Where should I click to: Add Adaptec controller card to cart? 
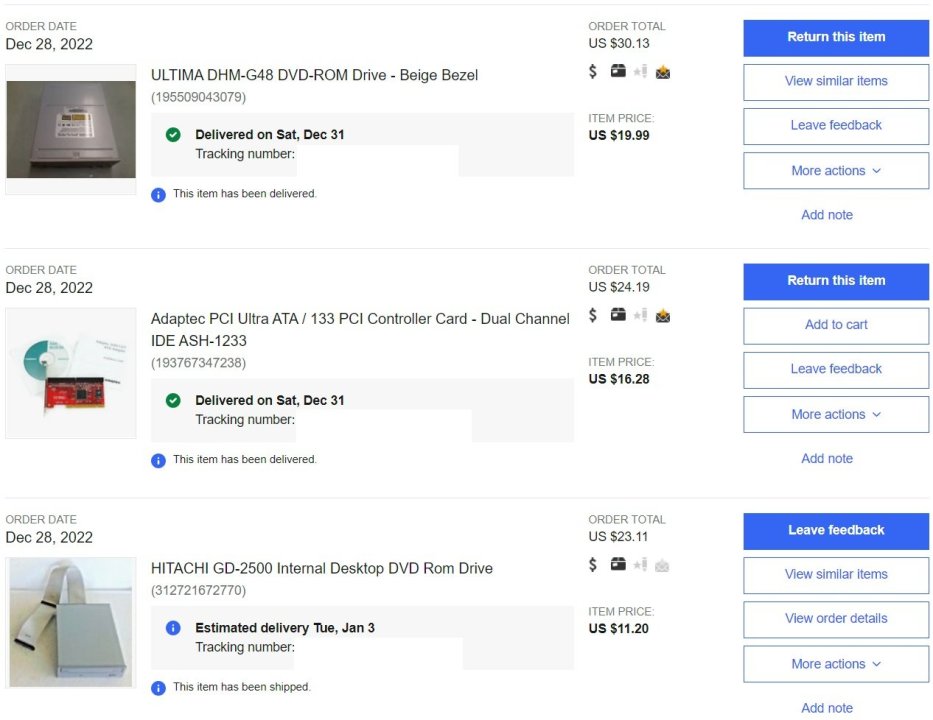point(836,325)
